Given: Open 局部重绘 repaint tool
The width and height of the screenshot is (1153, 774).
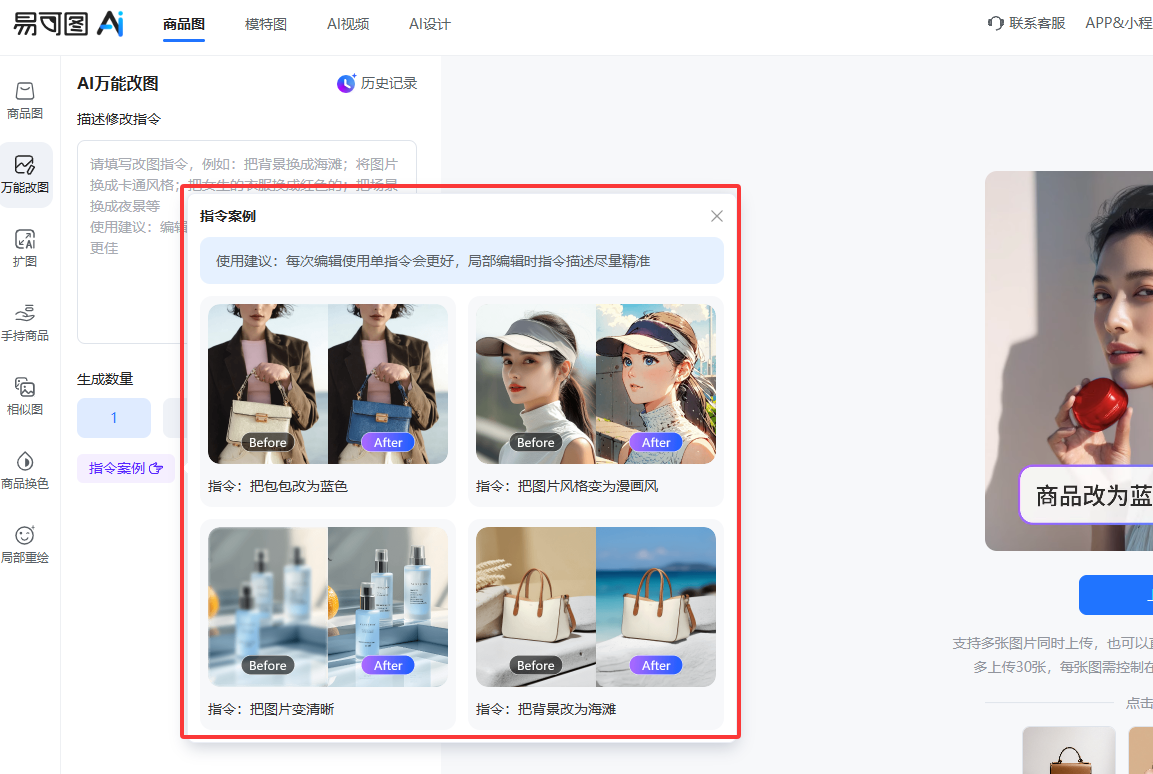Looking at the screenshot, I should click(25, 544).
